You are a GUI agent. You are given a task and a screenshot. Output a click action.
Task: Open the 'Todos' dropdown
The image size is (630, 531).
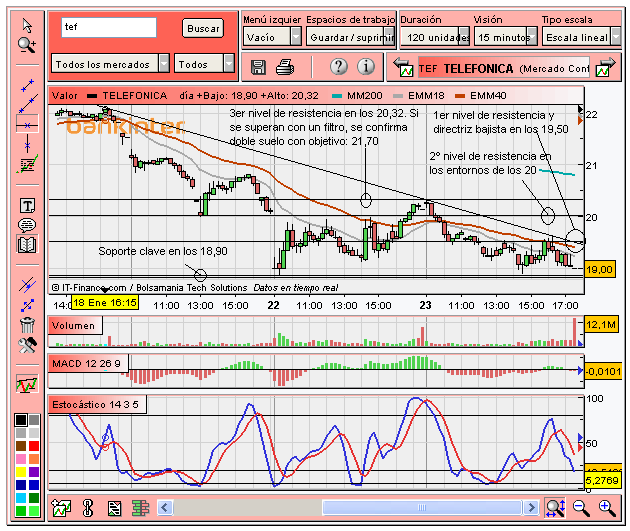(x=204, y=64)
